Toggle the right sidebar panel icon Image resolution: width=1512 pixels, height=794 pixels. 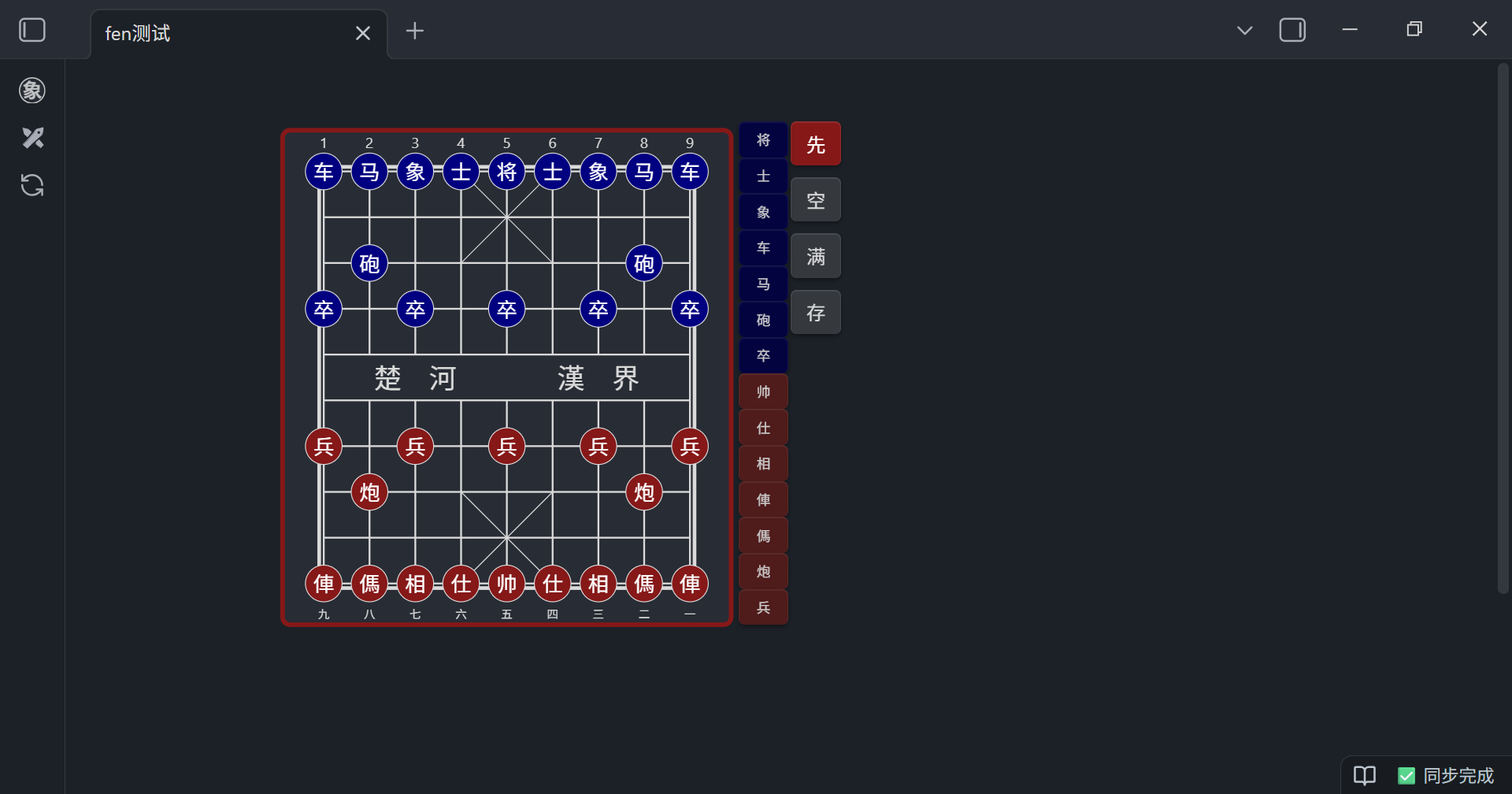coord(1292,30)
